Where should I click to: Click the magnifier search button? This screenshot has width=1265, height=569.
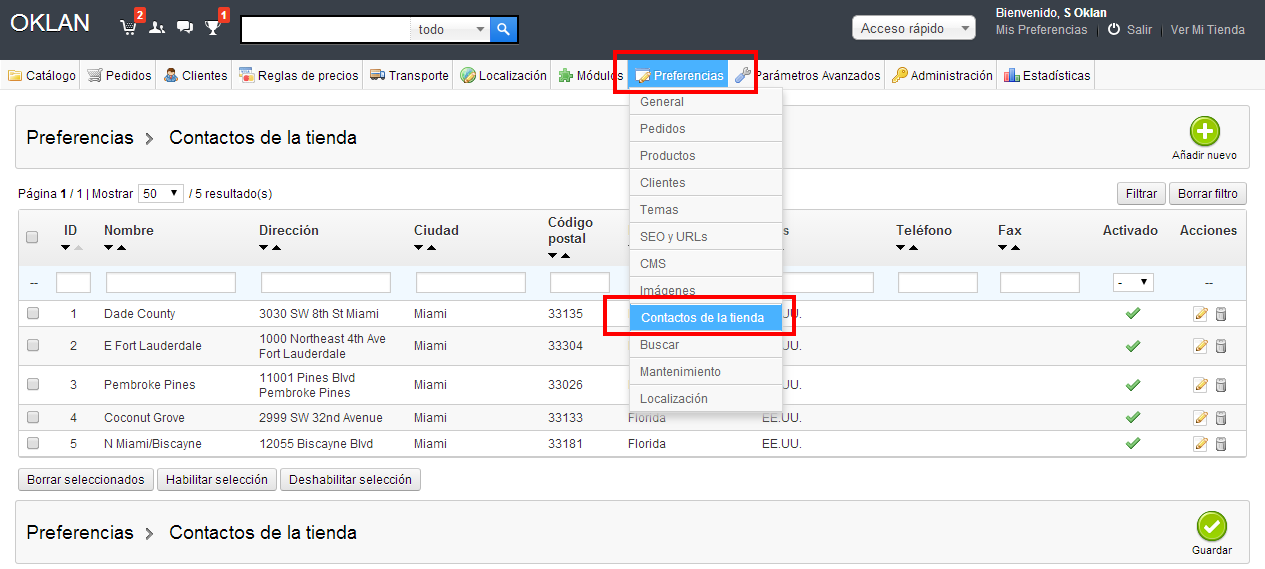[x=504, y=30]
